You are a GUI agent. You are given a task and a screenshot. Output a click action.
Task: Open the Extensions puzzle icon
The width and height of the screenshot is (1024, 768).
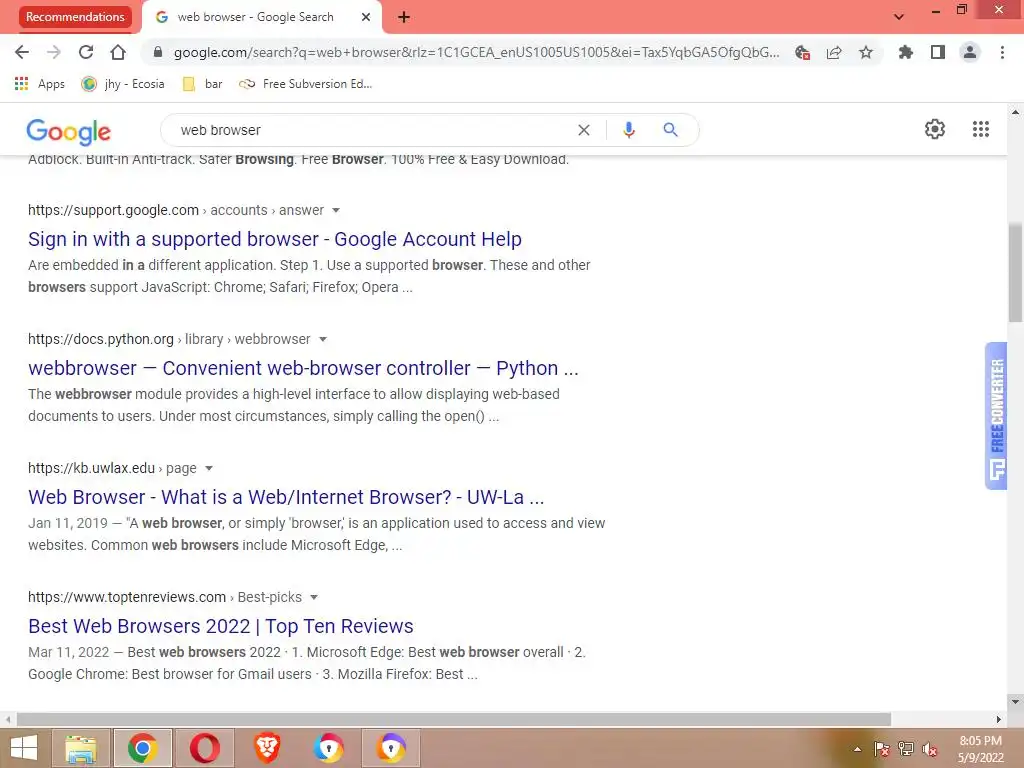pyautogui.click(x=905, y=52)
